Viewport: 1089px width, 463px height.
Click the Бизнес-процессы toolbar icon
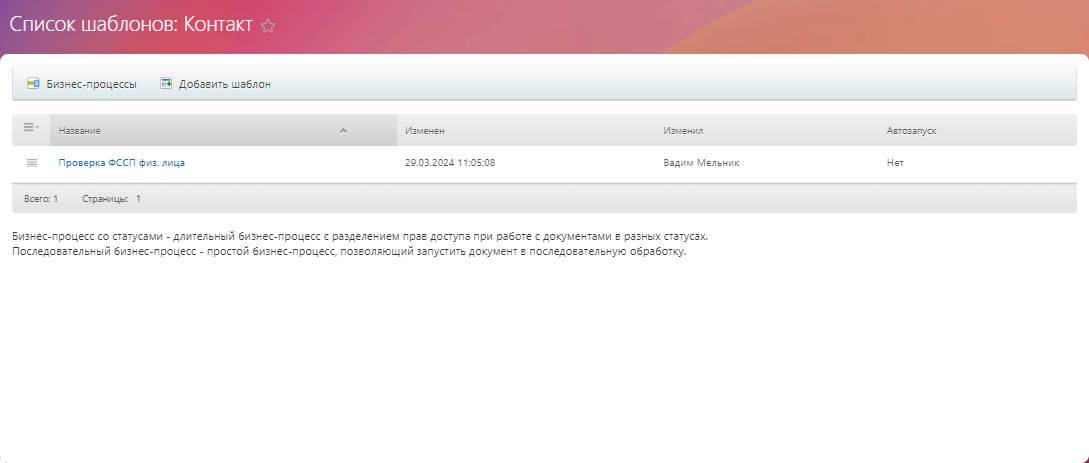coord(33,84)
